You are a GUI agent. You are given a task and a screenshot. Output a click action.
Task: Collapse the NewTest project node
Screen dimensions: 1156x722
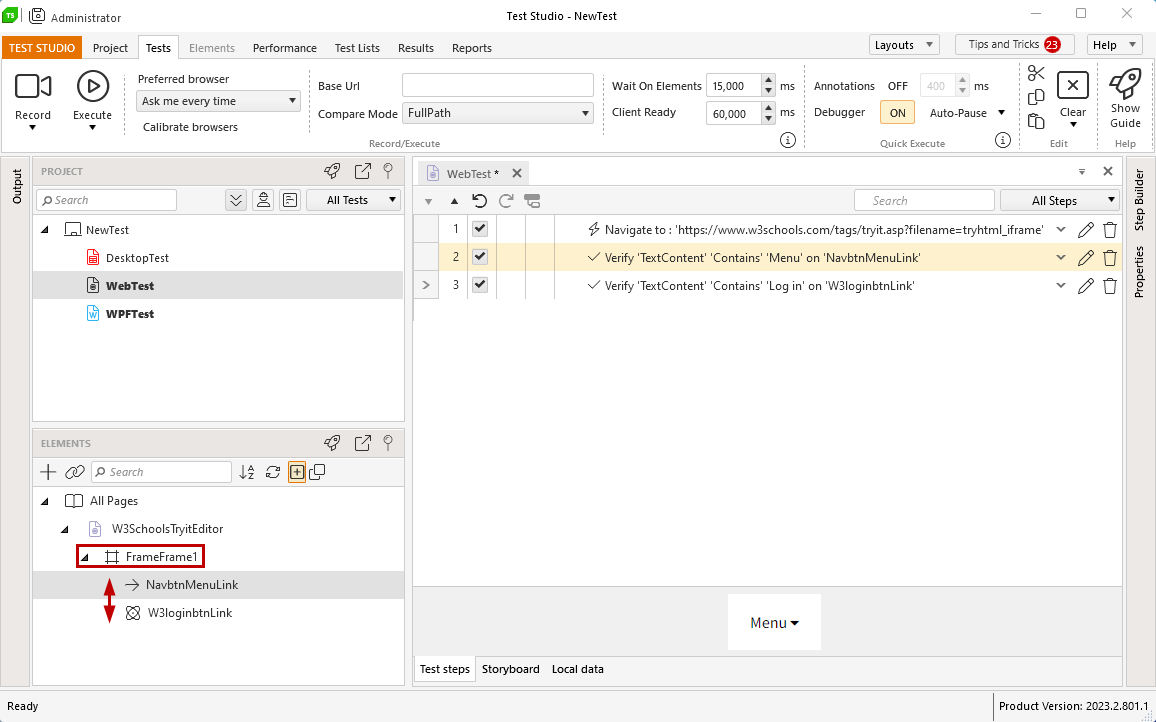(x=45, y=230)
